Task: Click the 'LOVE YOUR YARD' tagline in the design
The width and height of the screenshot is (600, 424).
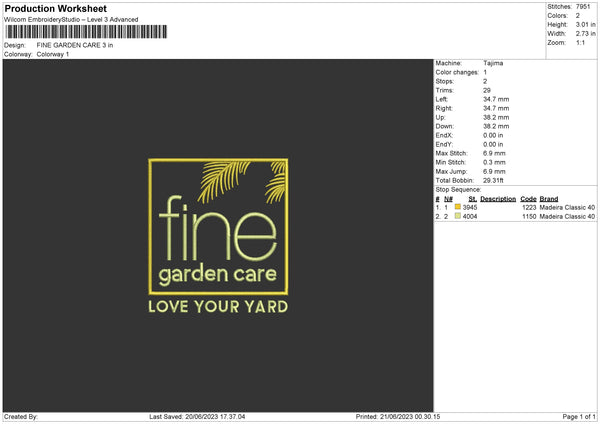Action: [218, 307]
